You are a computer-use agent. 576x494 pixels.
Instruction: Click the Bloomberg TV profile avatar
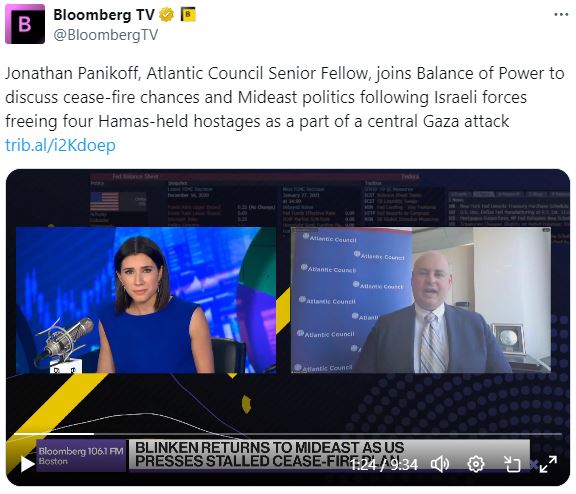coord(25,24)
